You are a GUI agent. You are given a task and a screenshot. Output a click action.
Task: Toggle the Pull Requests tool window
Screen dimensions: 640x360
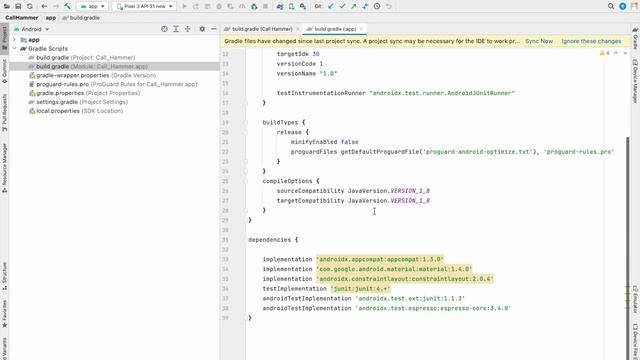pos(4,113)
